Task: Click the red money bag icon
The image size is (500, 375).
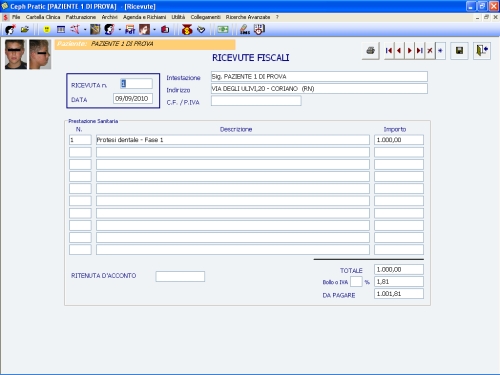Action: [187, 30]
